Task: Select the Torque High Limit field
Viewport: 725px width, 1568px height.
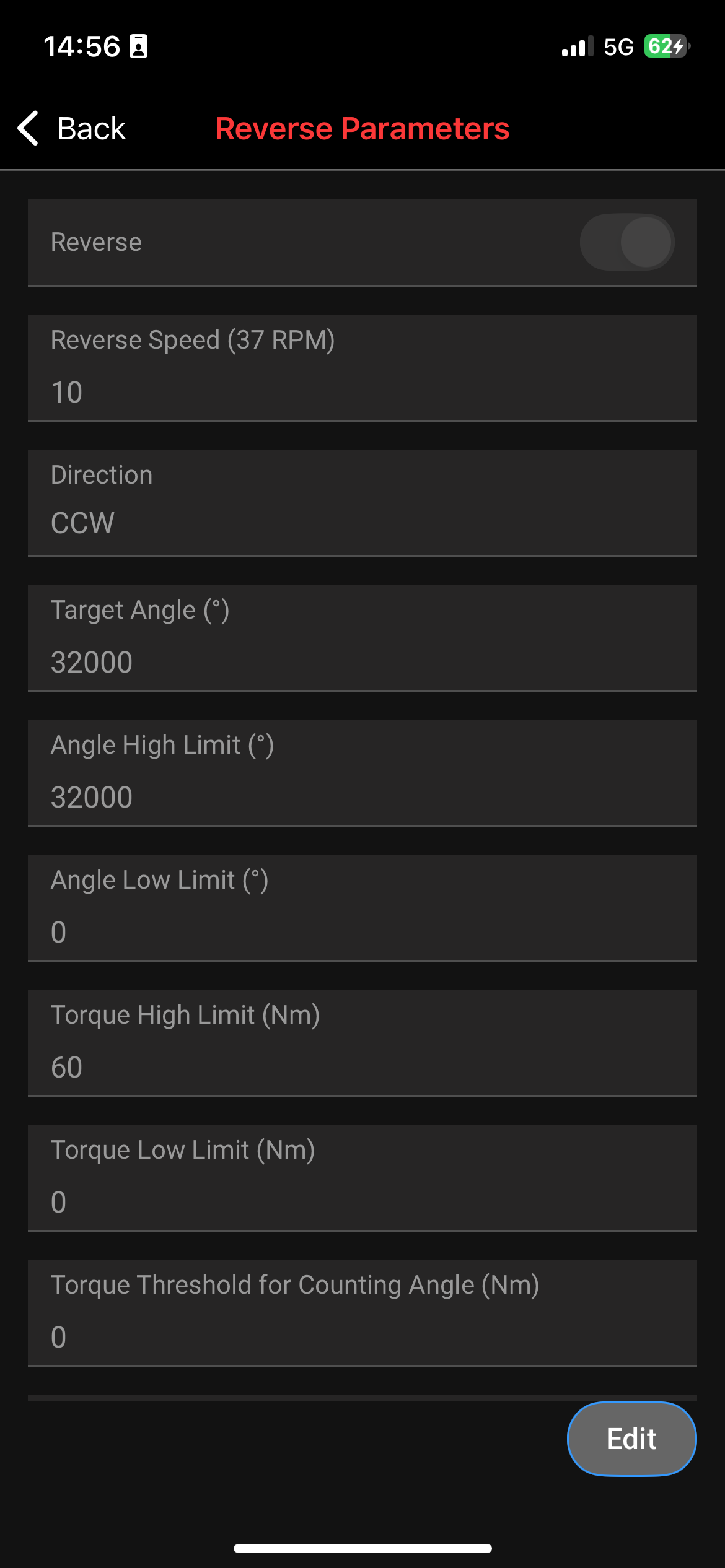Action: pyautogui.click(x=362, y=1066)
